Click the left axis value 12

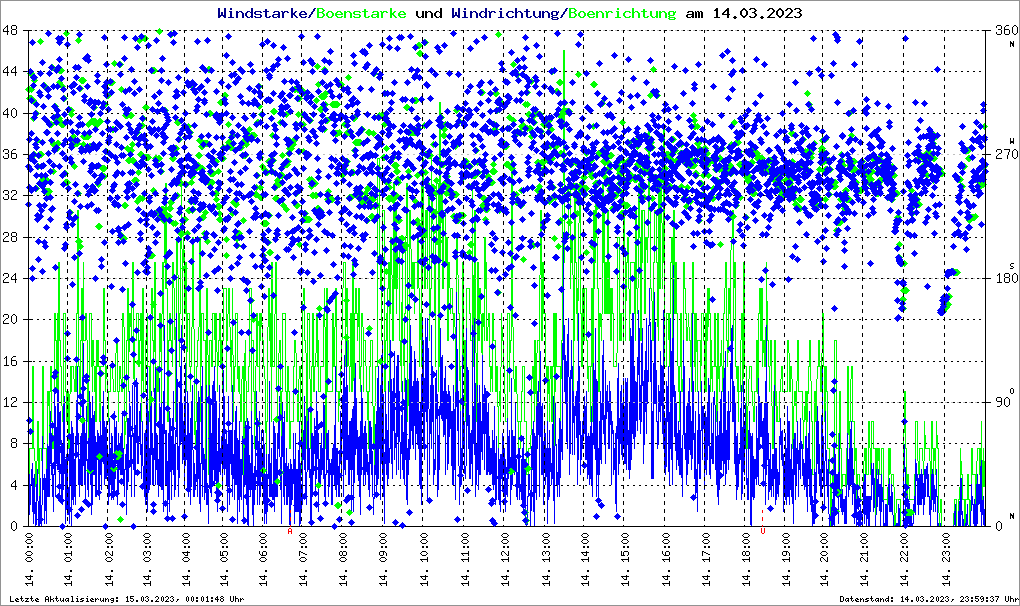tap(10, 402)
